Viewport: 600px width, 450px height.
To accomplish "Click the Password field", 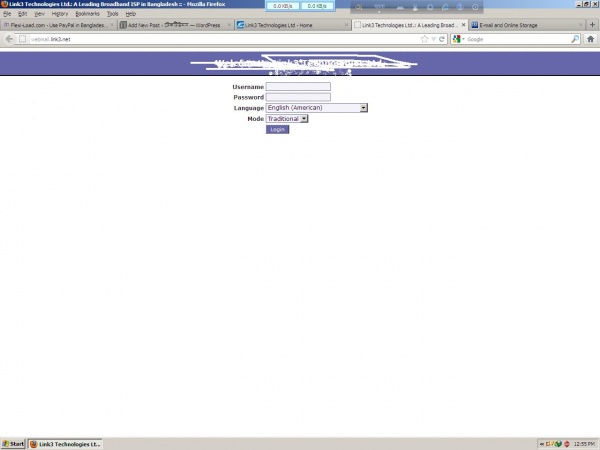I will 298,97.
